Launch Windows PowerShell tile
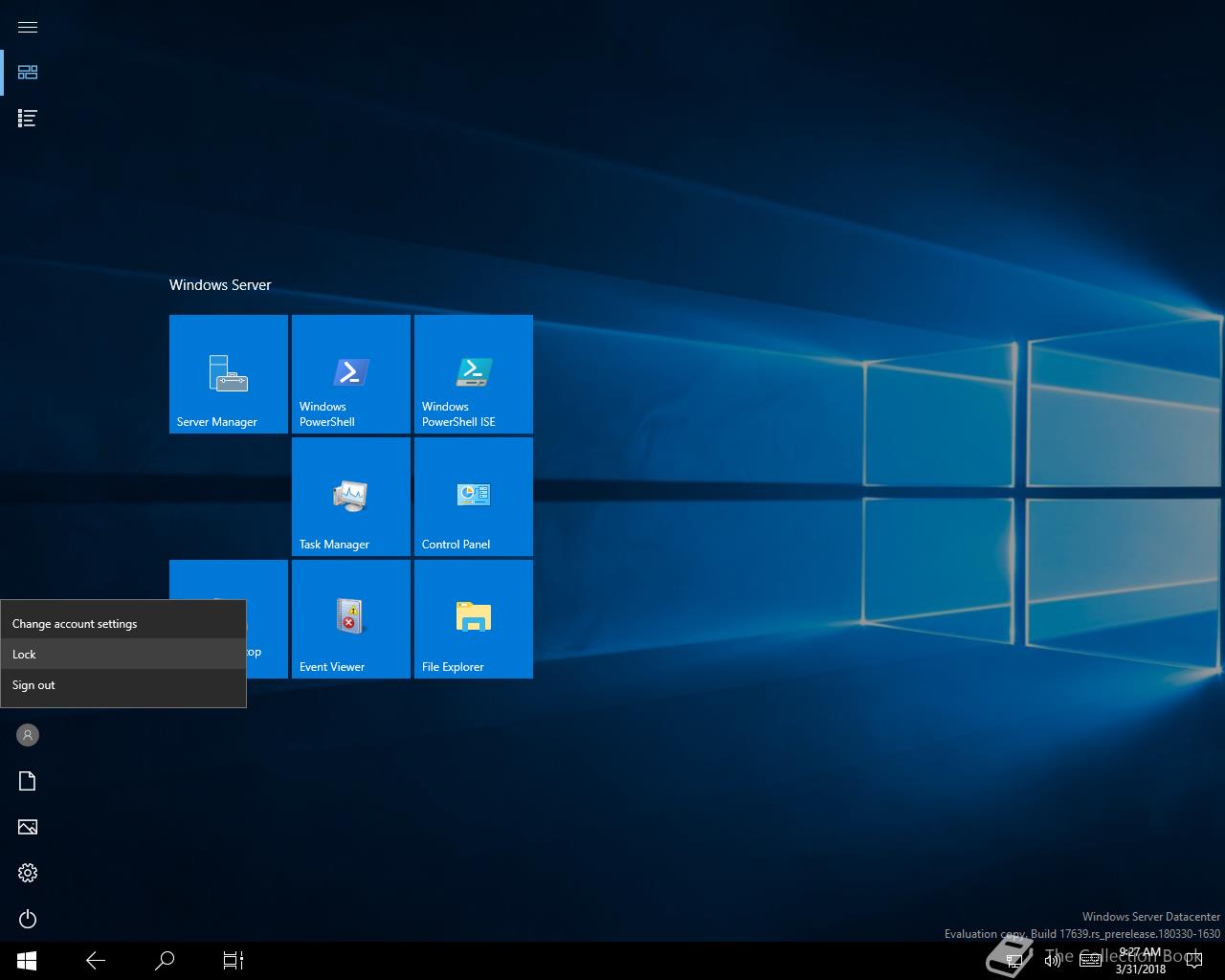Image resolution: width=1225 pixels, height=980 pixels. 351,374
